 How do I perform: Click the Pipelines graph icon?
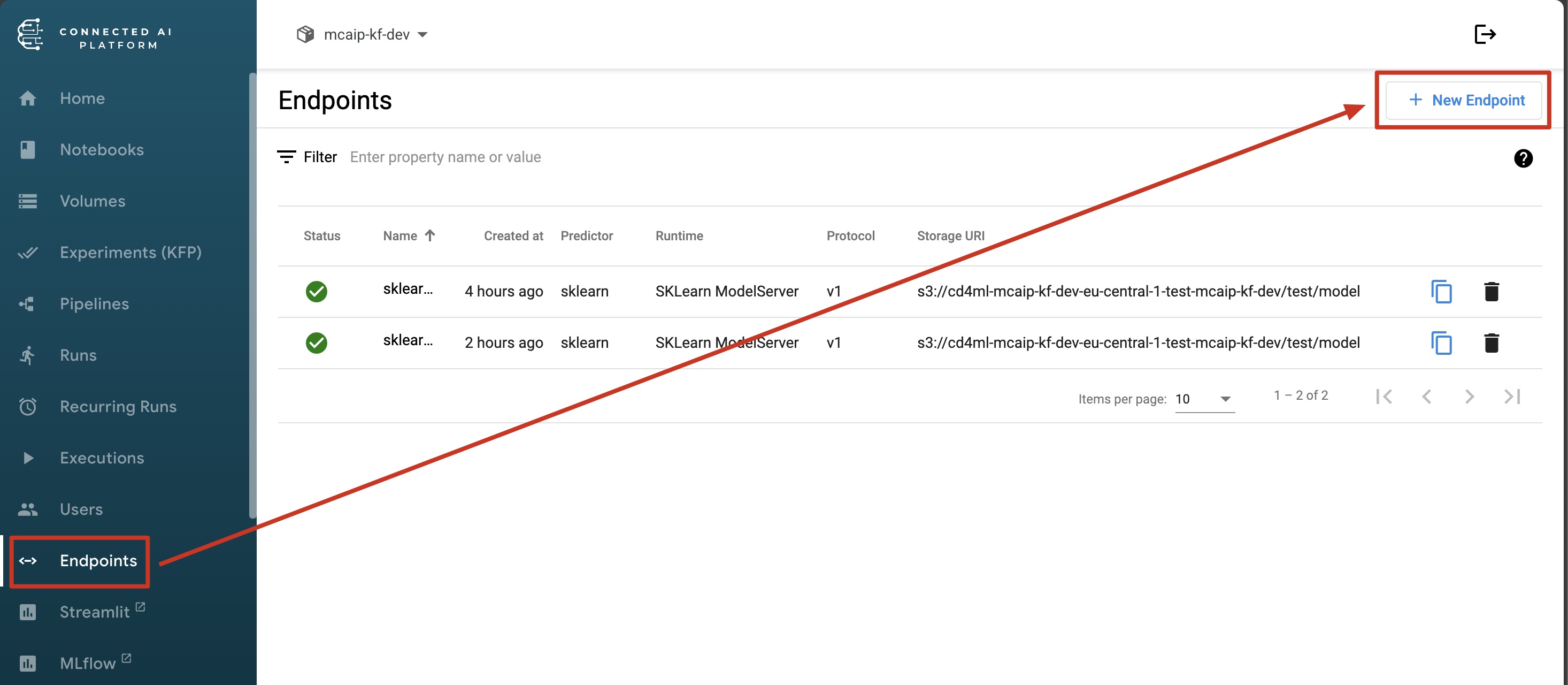pos(27,303)
